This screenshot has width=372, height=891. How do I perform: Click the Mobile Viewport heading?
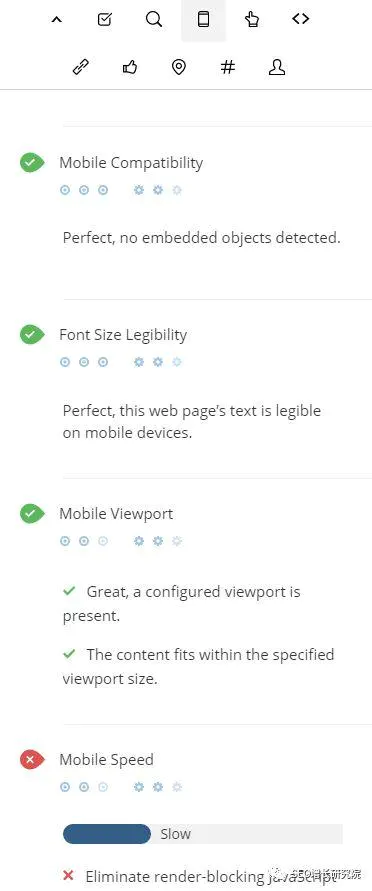(116, 514)
